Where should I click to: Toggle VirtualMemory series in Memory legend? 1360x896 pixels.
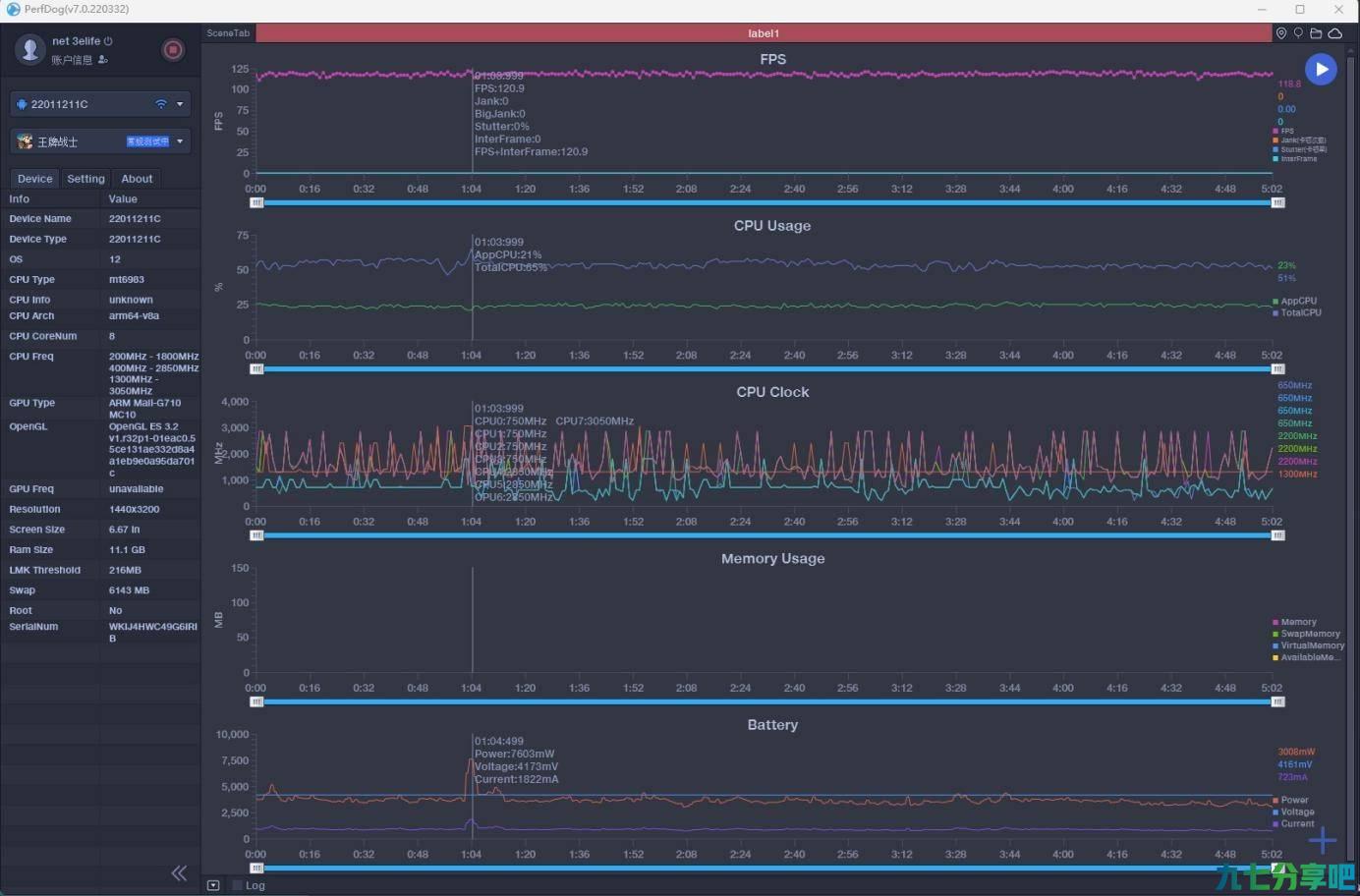pyautogui.click(x=1308, y=645)
